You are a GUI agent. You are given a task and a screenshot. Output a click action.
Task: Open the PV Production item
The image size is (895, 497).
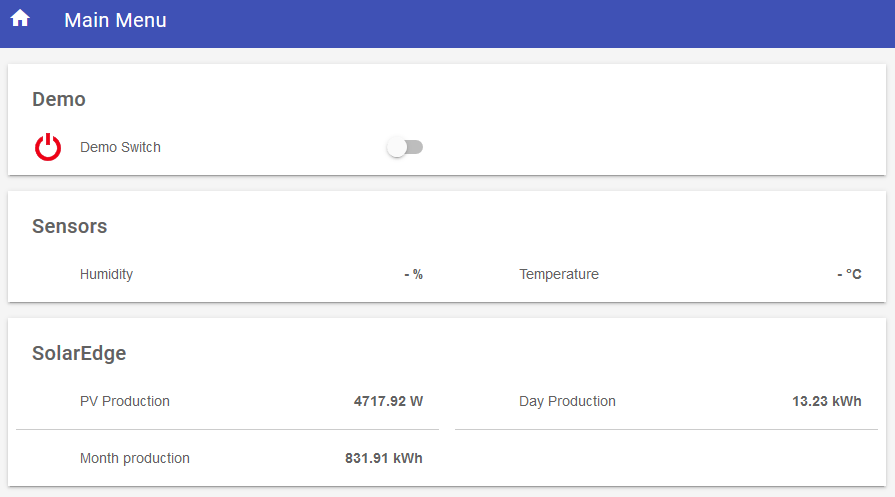(x=227, y=401)
